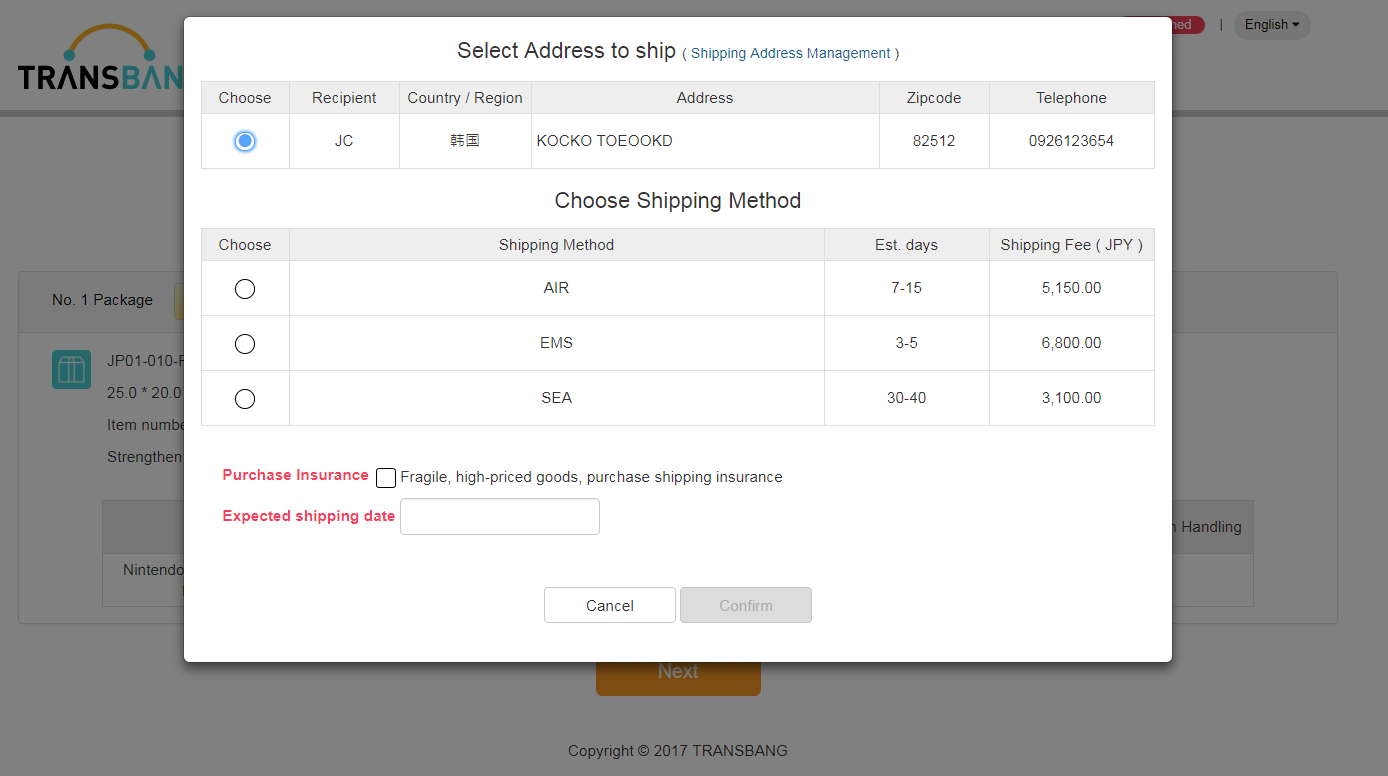Click the SEA fee 3,100.00
This screenshot has width=1388, height=776.
point(1071,398)
